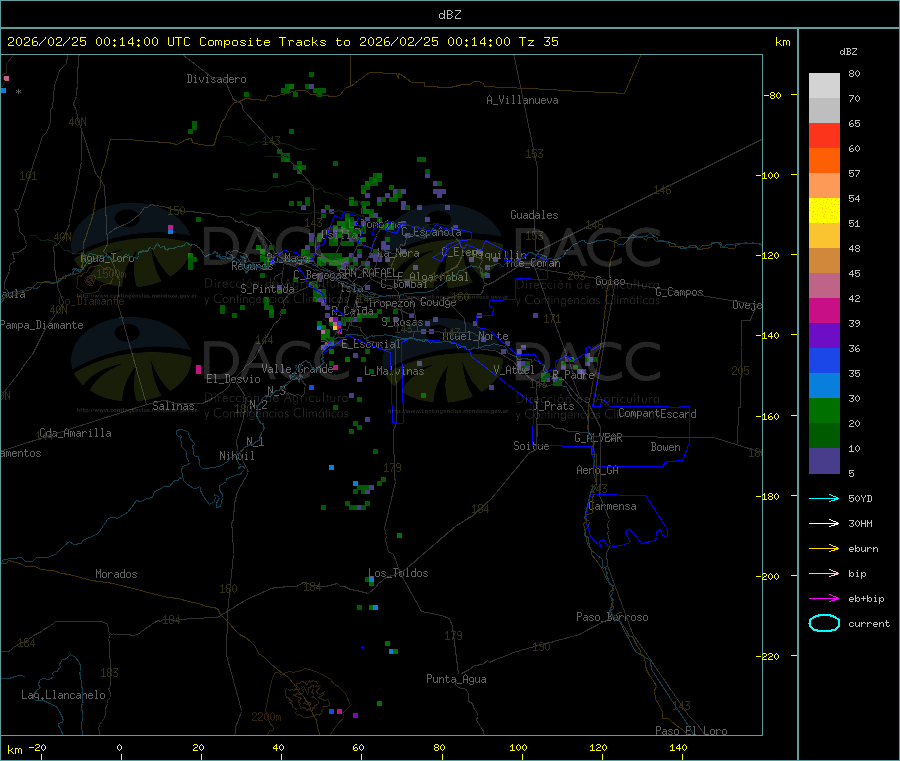
Task: Click the pink bip arrow in legend
Action: (824, 573)
